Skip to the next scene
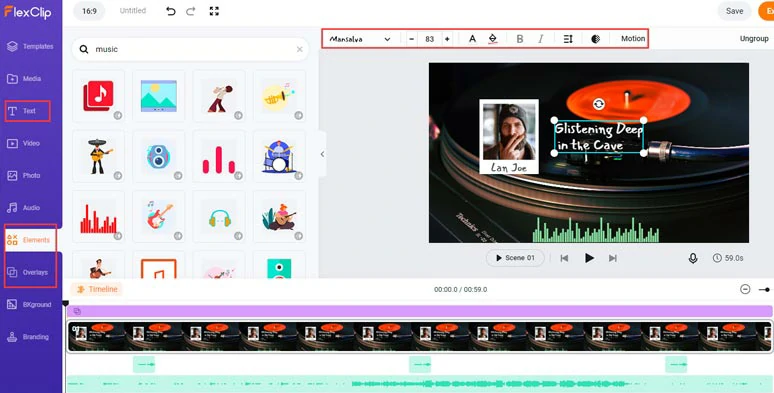The image size is (774, 393). pos(613,258)
